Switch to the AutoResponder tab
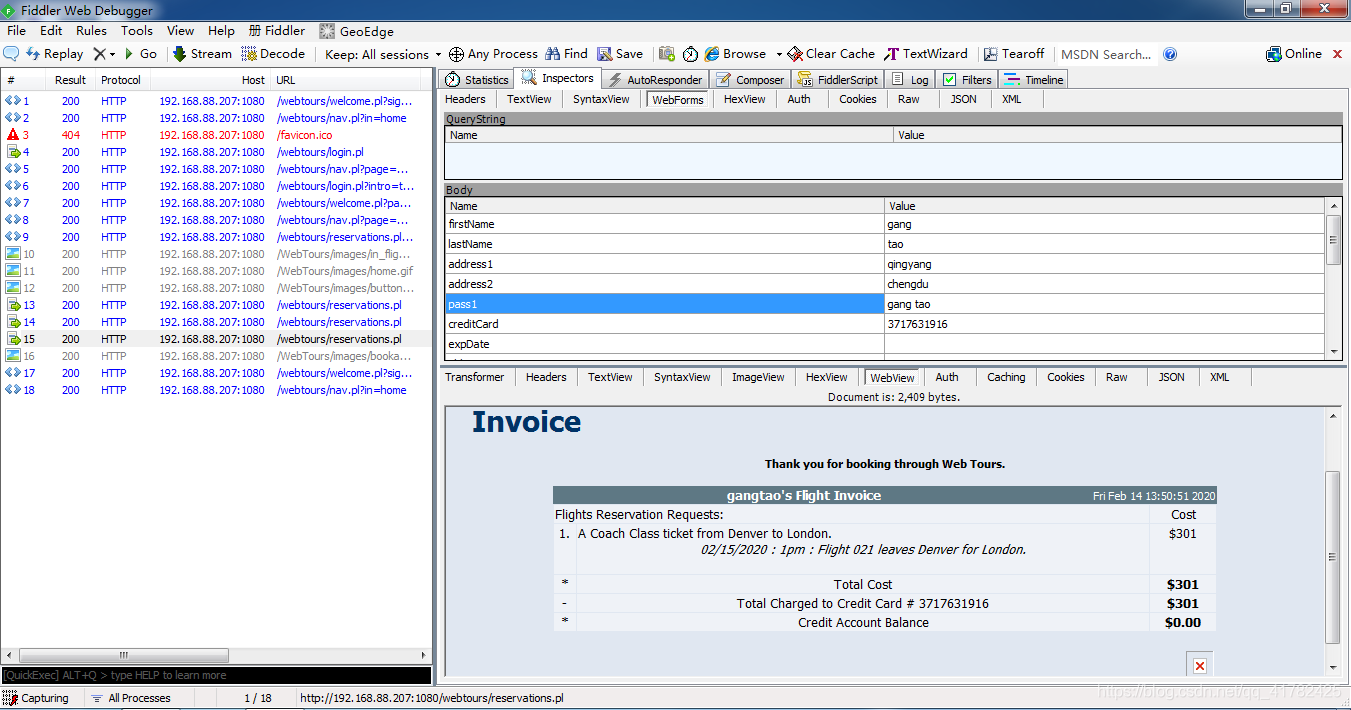 click(x=654, y=80)
